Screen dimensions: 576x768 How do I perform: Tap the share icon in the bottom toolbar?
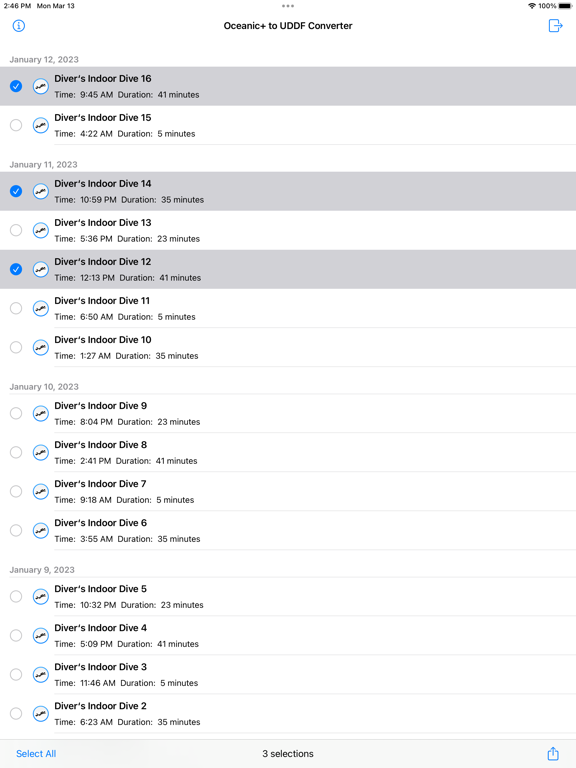tap(553, 753)
